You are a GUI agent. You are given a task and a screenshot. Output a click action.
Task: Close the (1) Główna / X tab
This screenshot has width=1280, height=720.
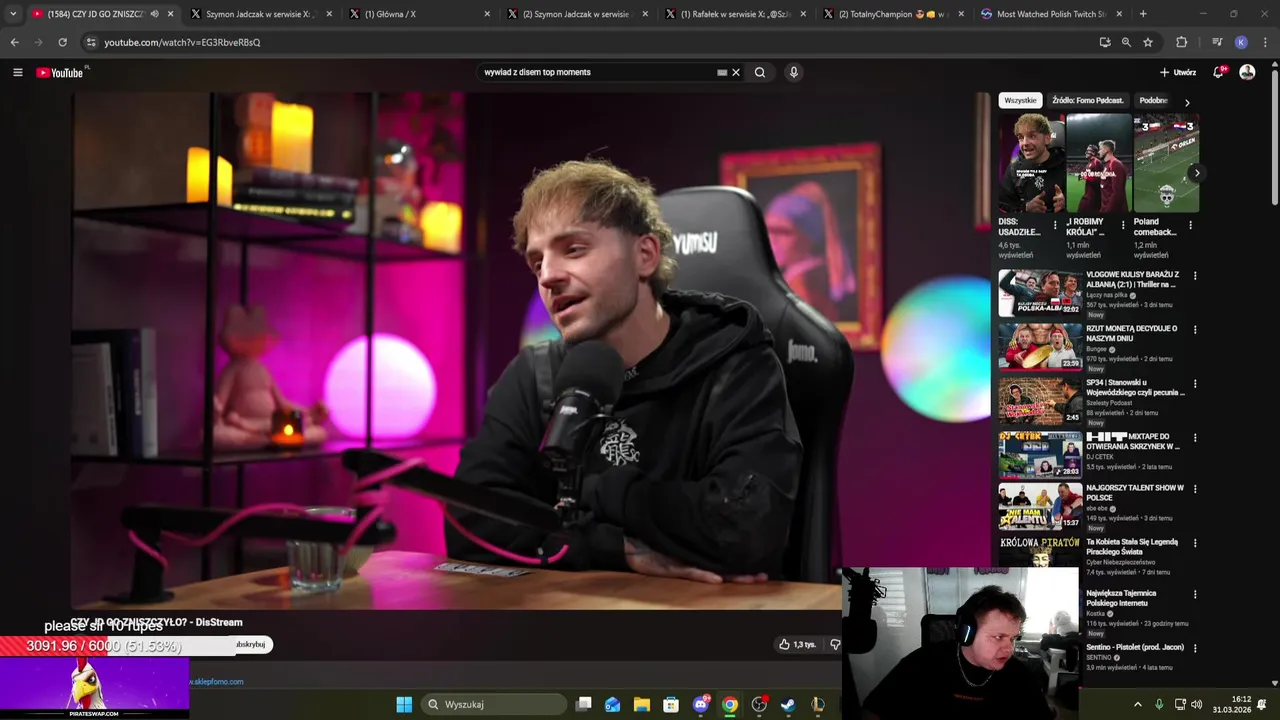[487, 14]
